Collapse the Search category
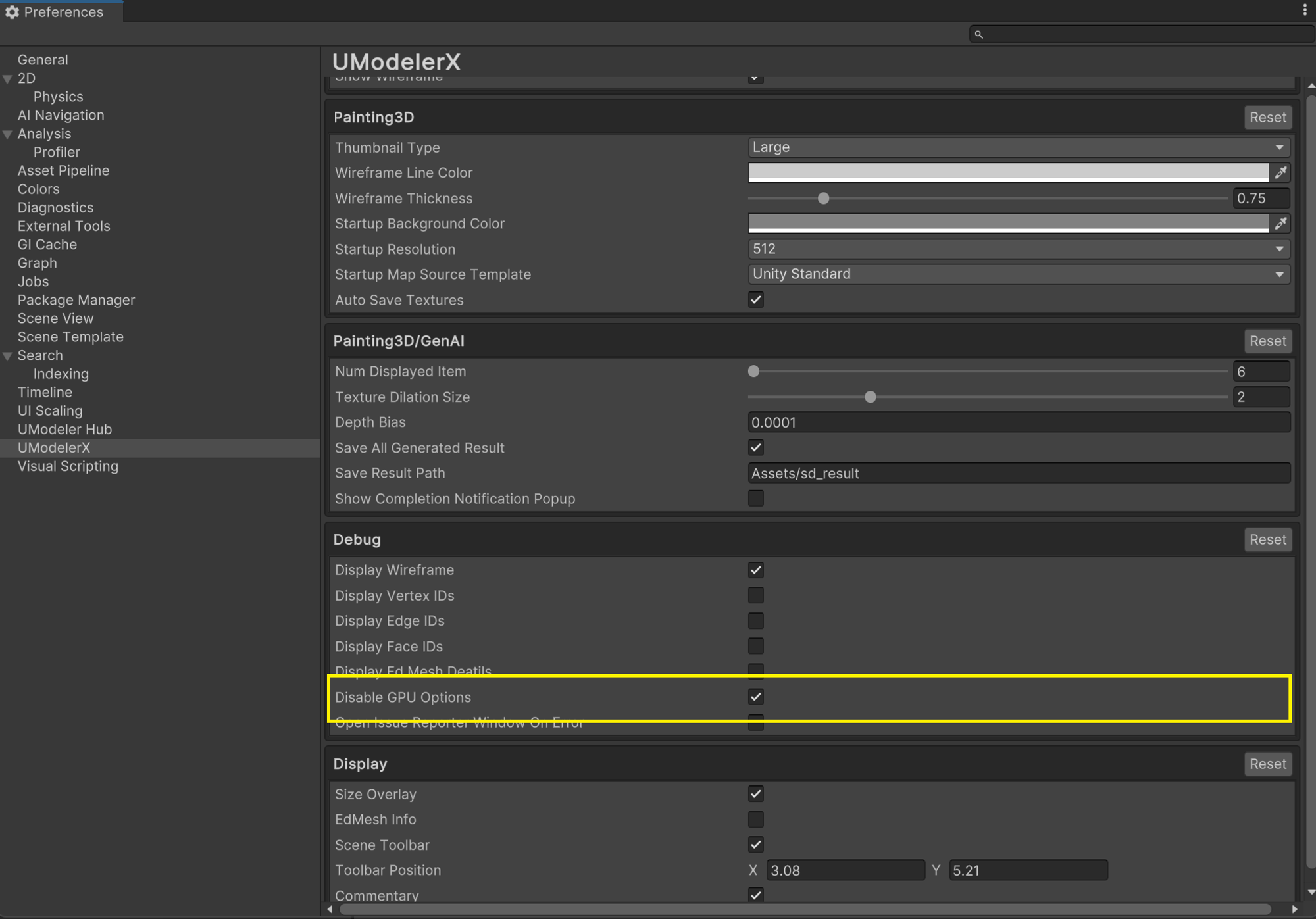This screenshot has width=1316, height=919. pos(8,356)
